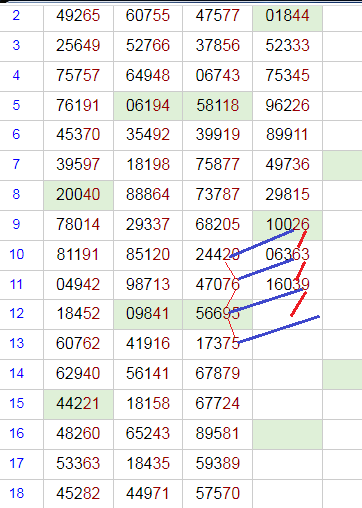Select highlighted cell 09841
This screenshot has width=362, height=508.
[148, 314]
